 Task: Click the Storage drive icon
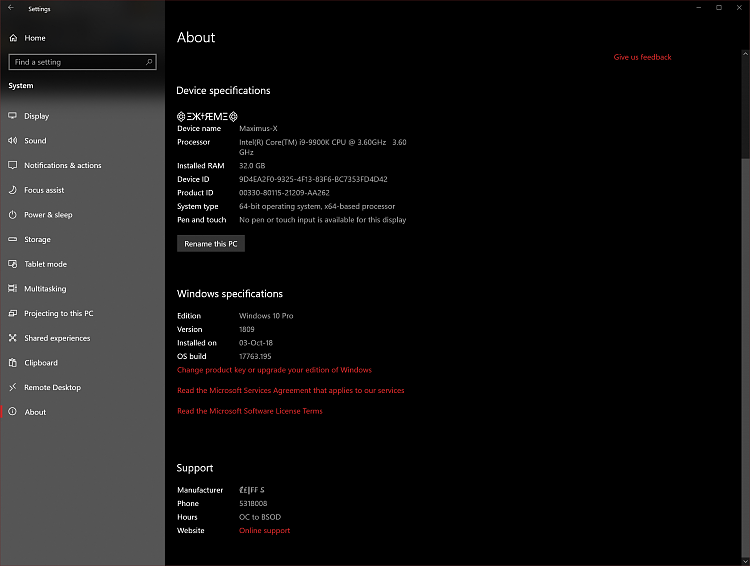[x=12, y=239]
